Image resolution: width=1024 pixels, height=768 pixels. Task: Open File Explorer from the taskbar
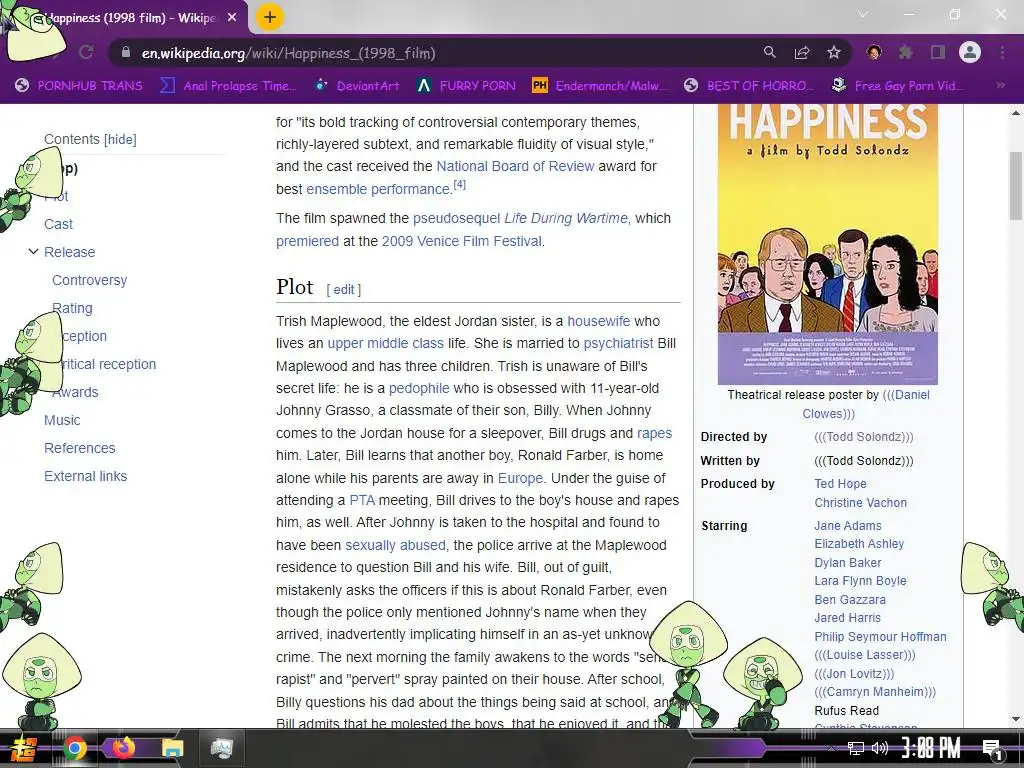[x=172, y=748]
